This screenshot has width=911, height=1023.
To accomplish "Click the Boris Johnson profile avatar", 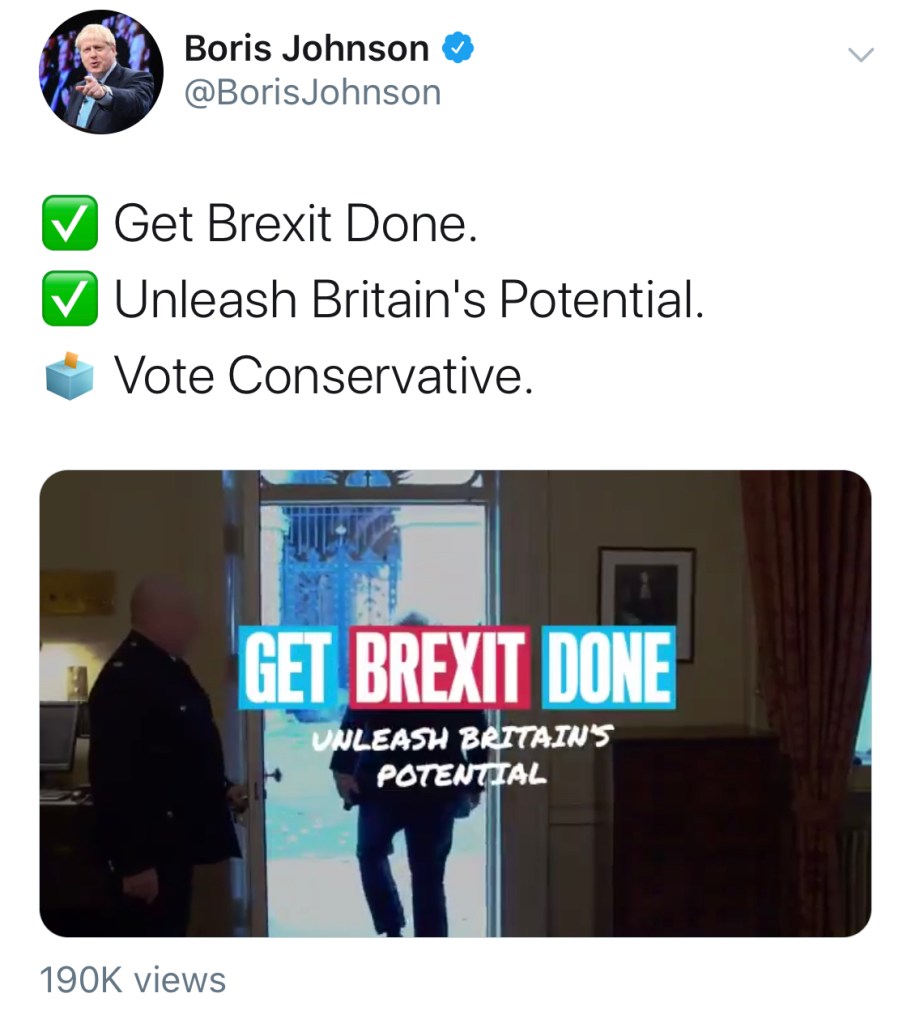I will [x=101, y=72].
